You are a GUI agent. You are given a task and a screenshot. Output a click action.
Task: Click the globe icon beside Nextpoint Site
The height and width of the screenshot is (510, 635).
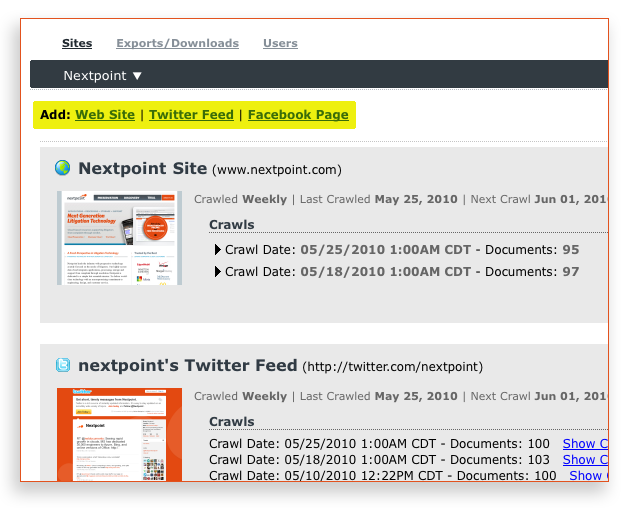point(62,168)
